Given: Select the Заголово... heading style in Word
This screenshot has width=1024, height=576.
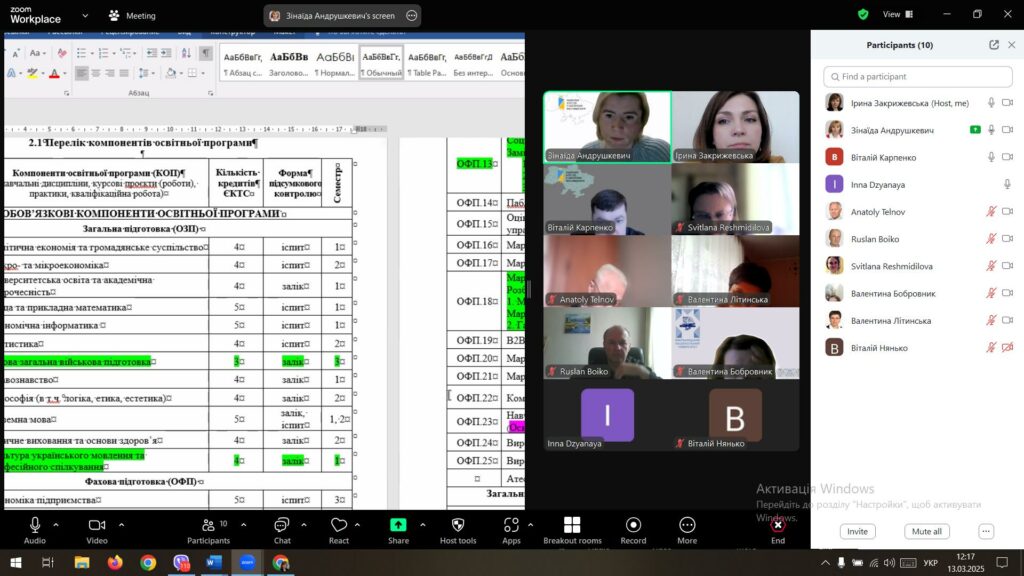Looking at the screenshot, I should 289,64.
